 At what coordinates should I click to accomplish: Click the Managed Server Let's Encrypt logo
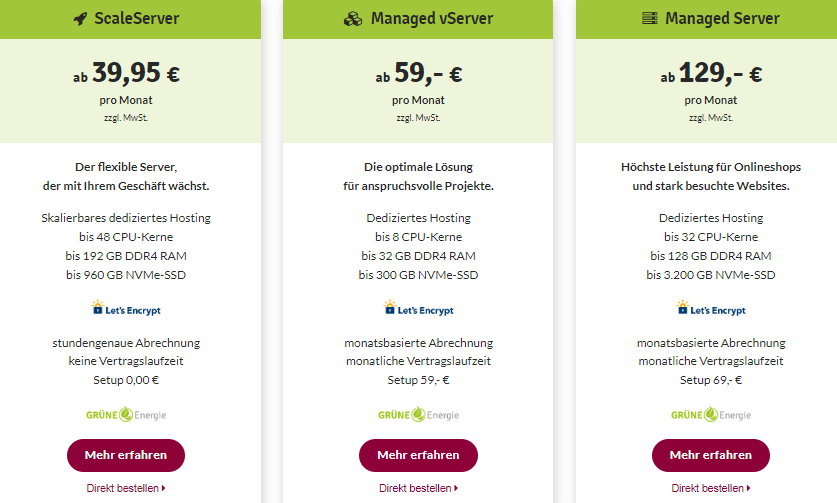click(x=711, y=308)
